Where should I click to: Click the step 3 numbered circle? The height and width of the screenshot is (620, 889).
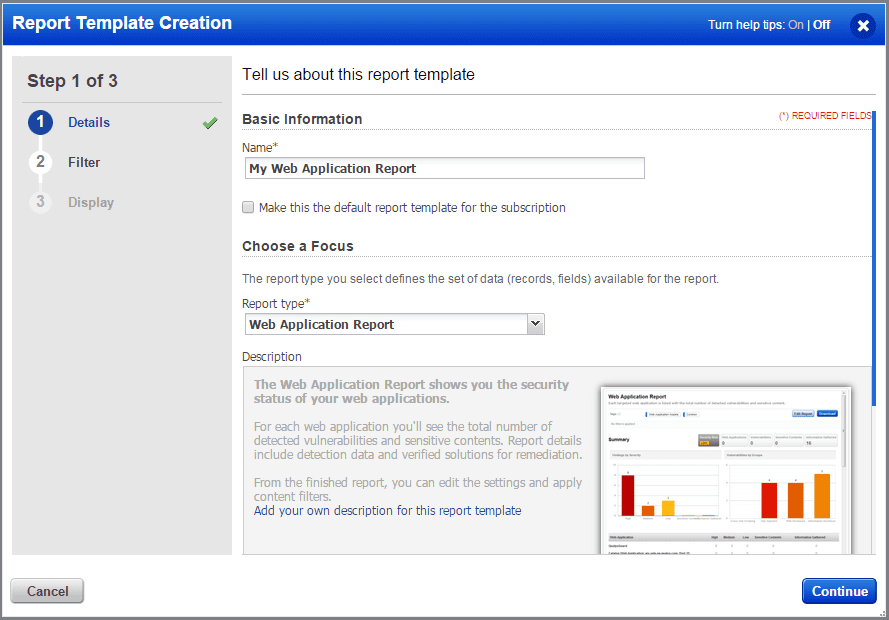click(40, 202)
